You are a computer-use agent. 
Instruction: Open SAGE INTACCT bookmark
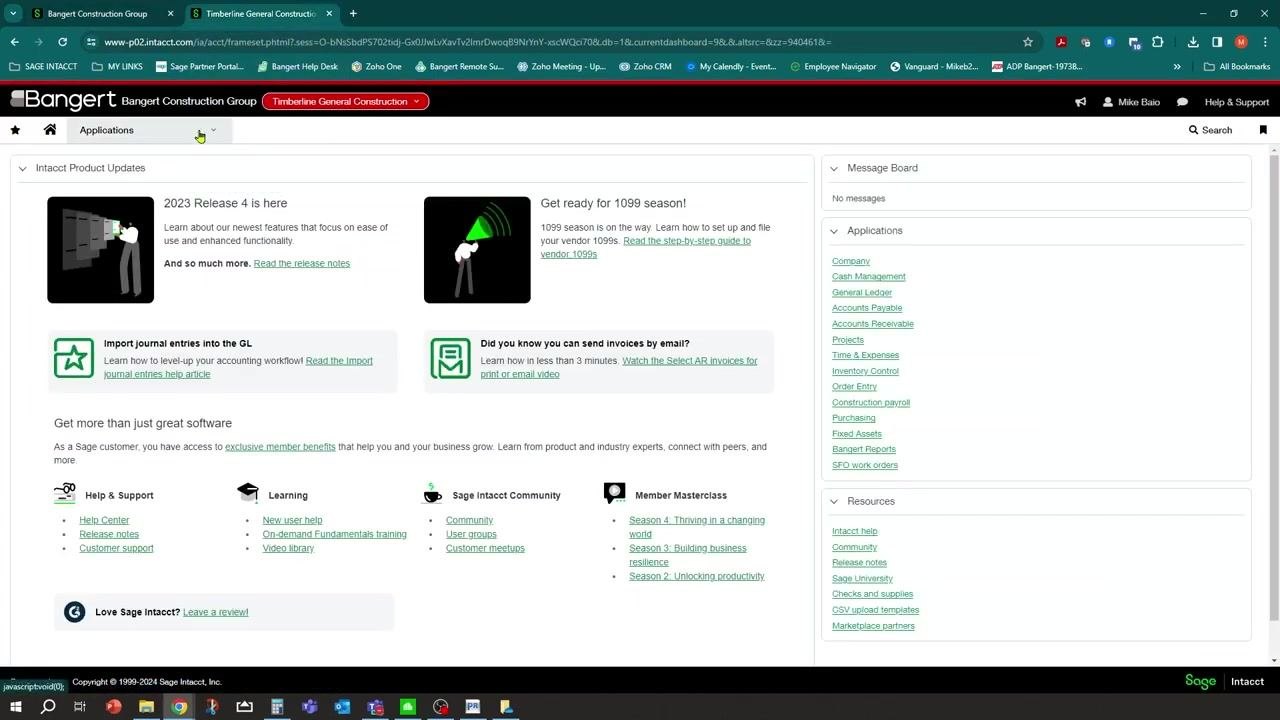(43, 67)
